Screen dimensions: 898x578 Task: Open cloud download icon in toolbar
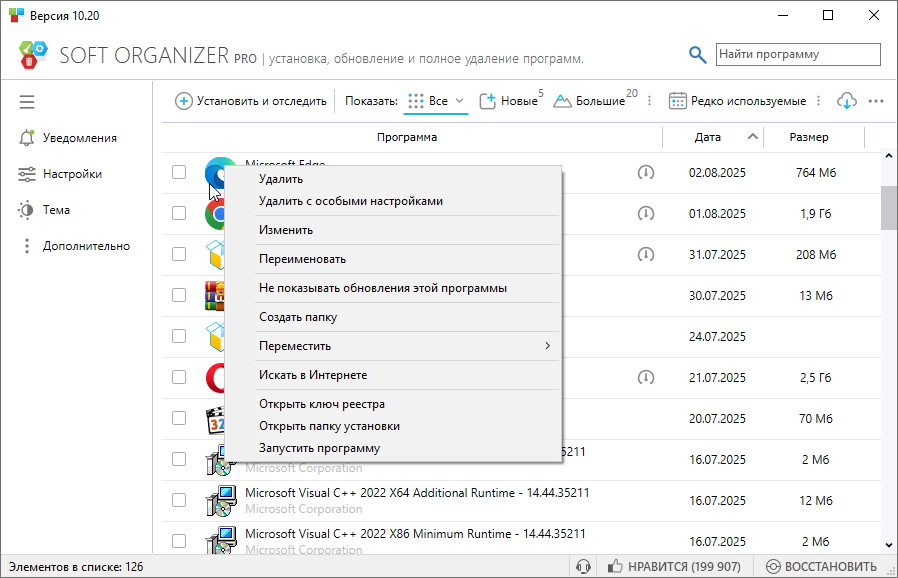[x=846, y=101]
